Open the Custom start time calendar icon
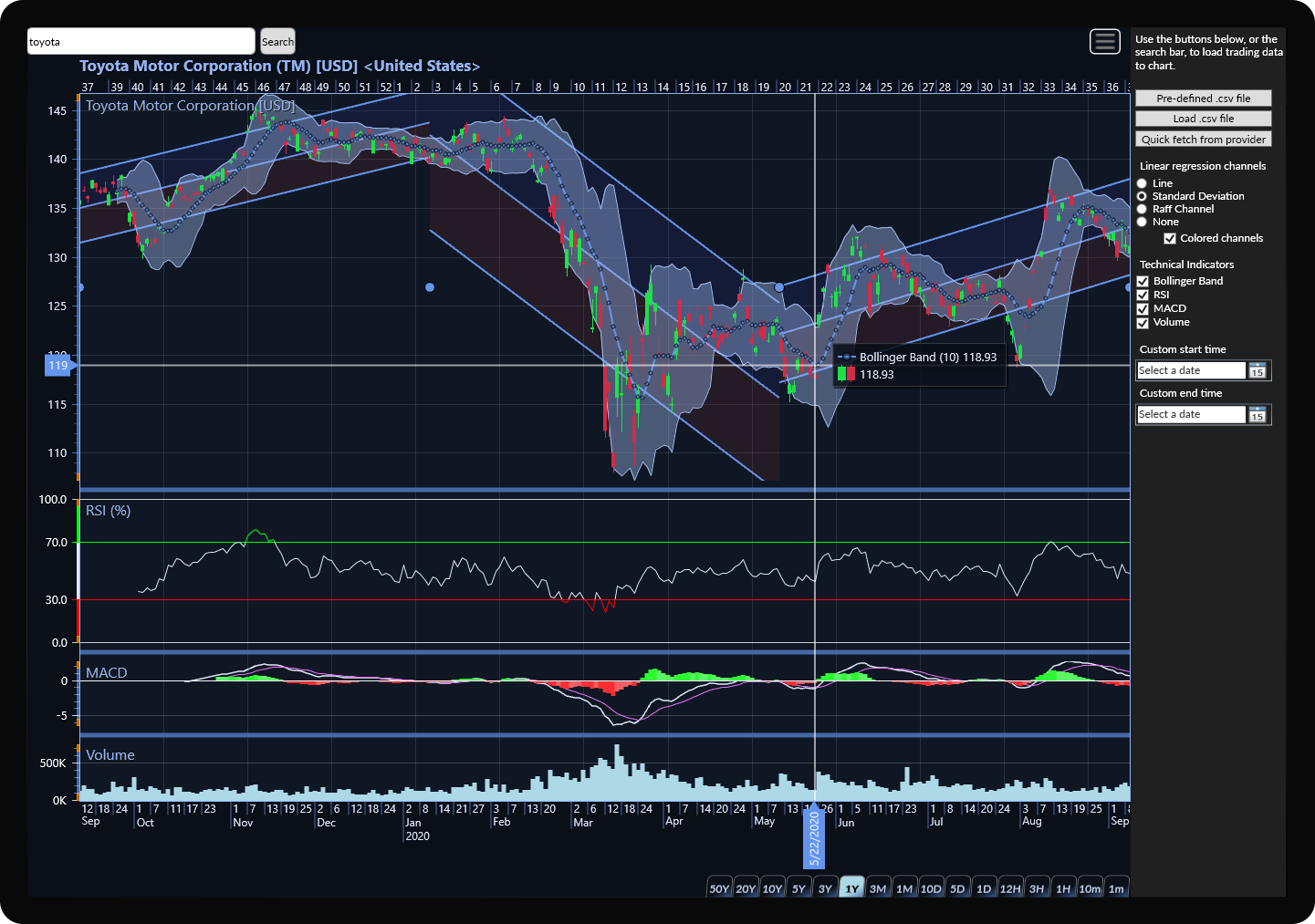 (x=1258, y=370)
